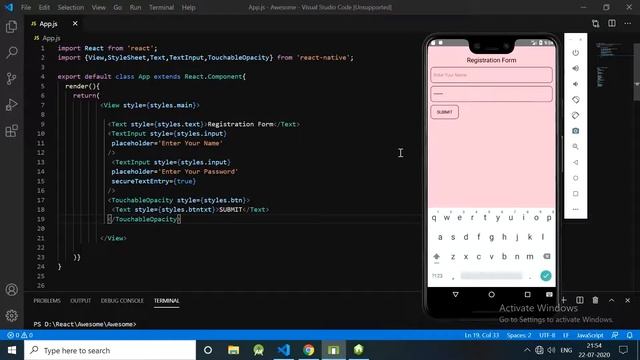Close the App.js editor tab
The image size is (640, 360).
point(75,24)
